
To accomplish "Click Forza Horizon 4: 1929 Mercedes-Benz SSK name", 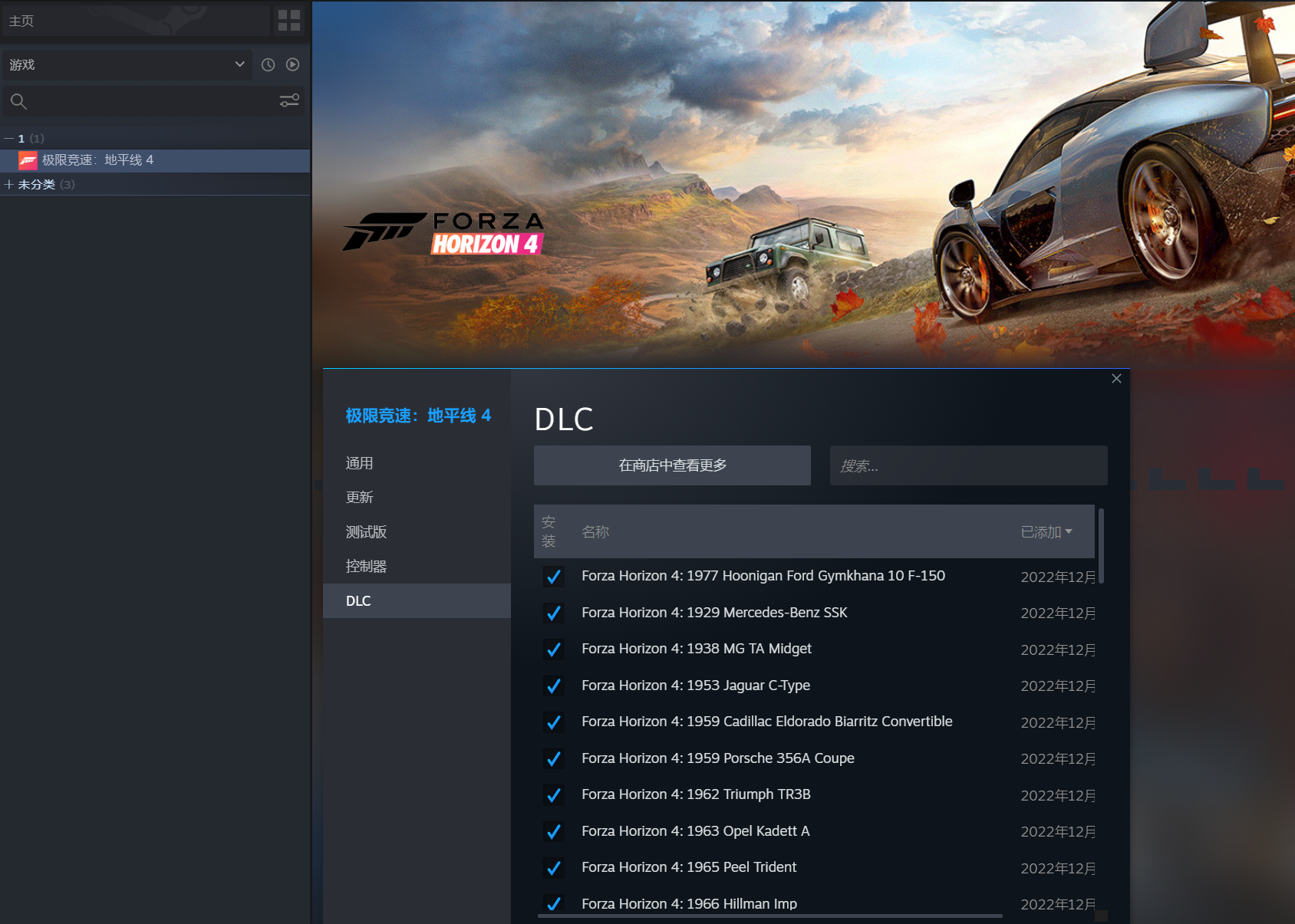I will click(714, 613).
